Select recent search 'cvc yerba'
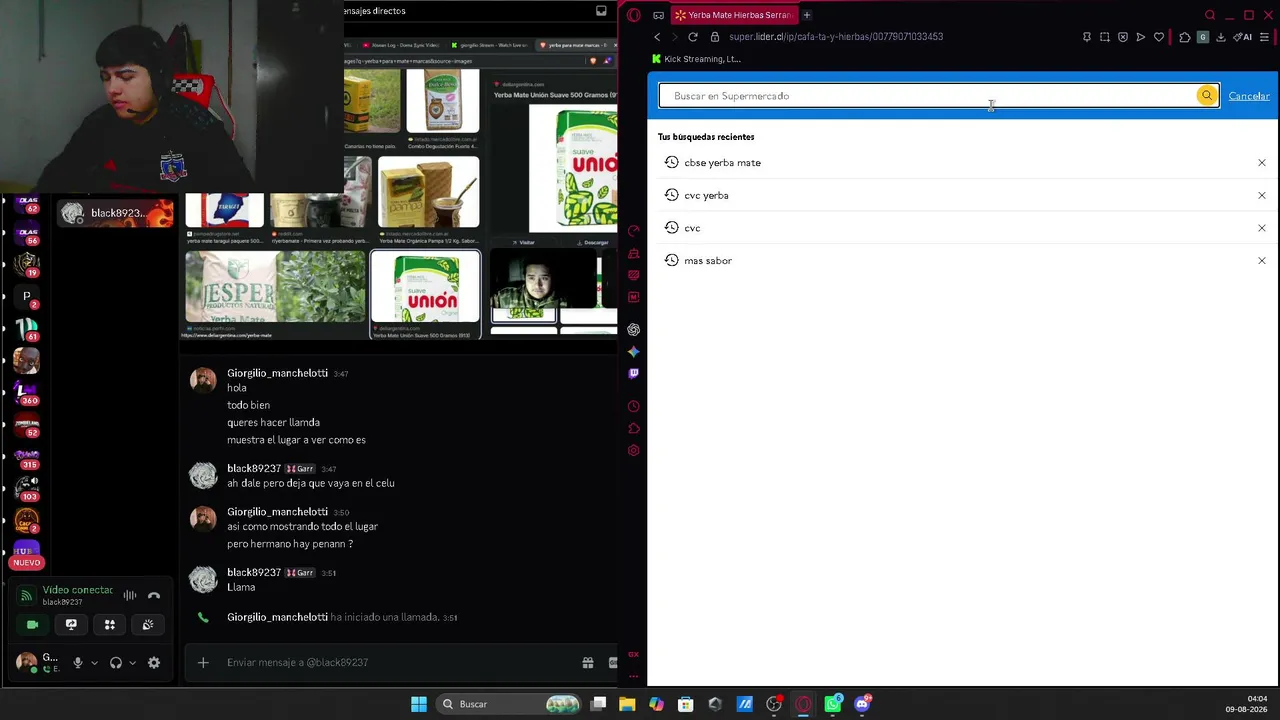This screenshot has height=720, width=1280. [706, 196]
